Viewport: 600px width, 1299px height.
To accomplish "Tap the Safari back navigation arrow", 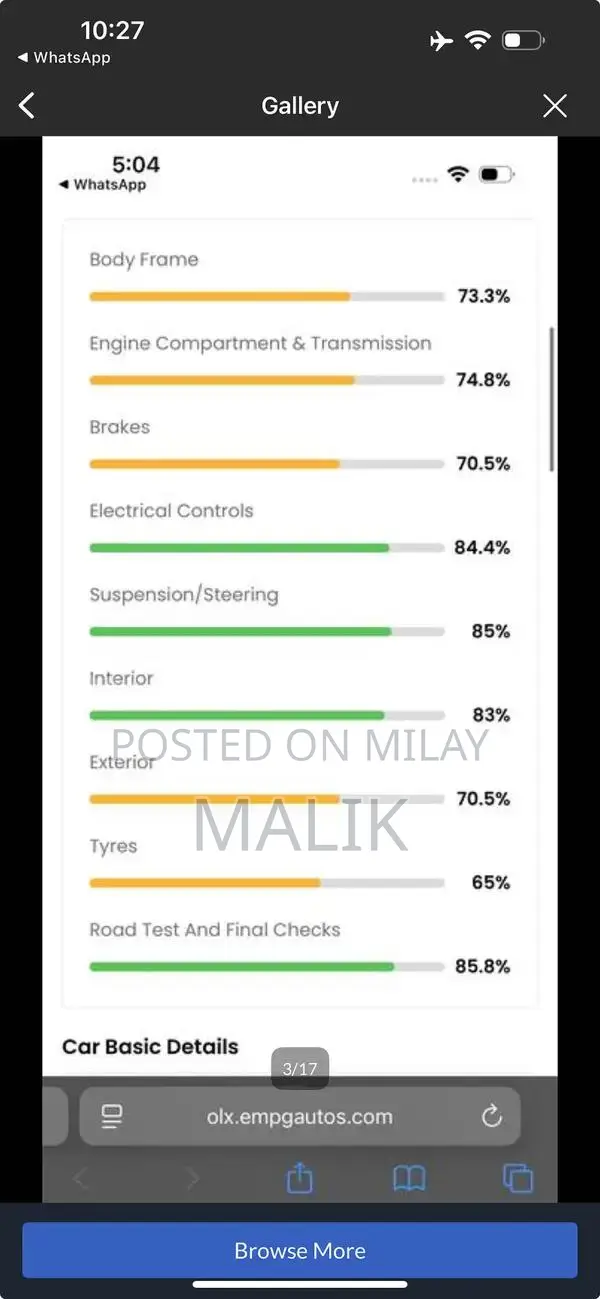I will click(82, 1179).
